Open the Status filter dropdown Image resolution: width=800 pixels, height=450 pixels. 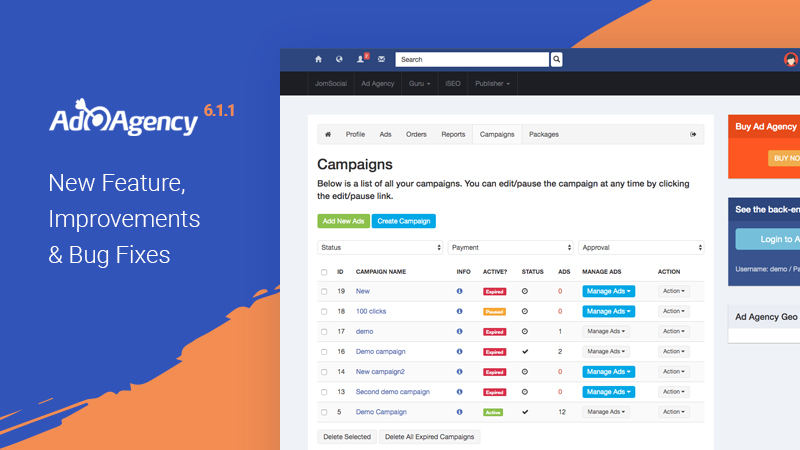click(x=380, y=247)
